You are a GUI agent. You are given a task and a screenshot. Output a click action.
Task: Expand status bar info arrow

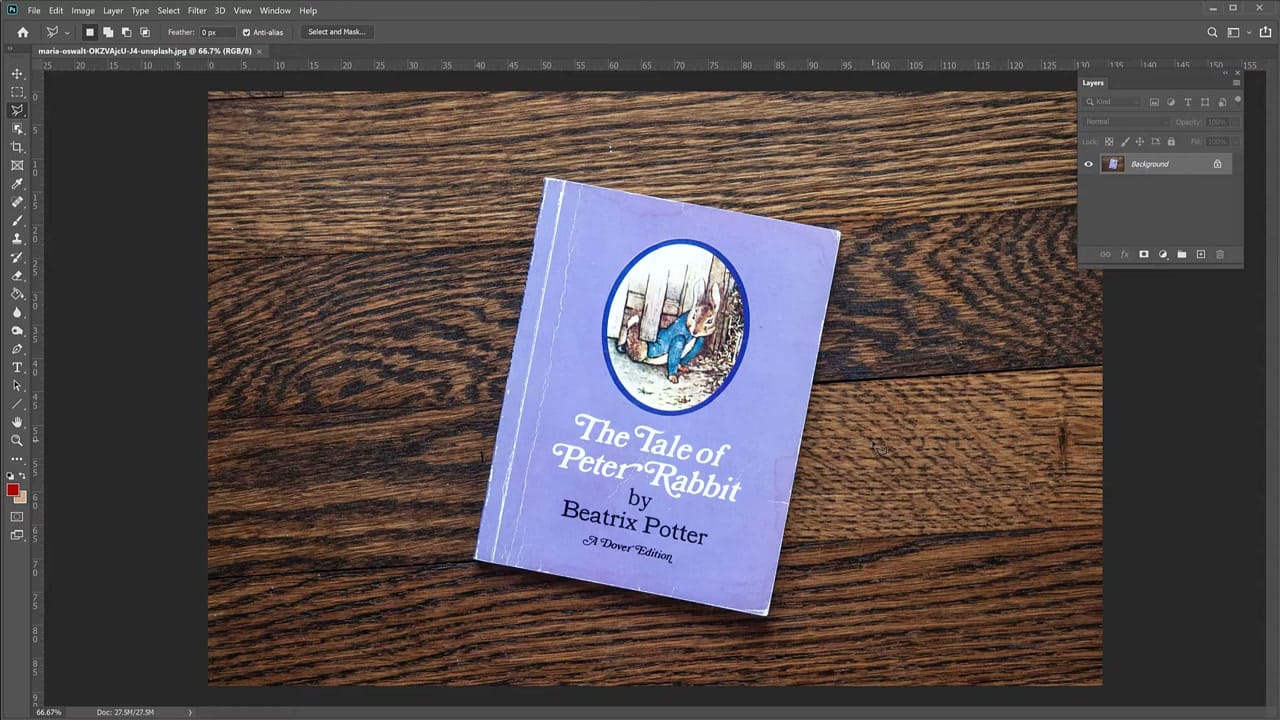point(190,712)
